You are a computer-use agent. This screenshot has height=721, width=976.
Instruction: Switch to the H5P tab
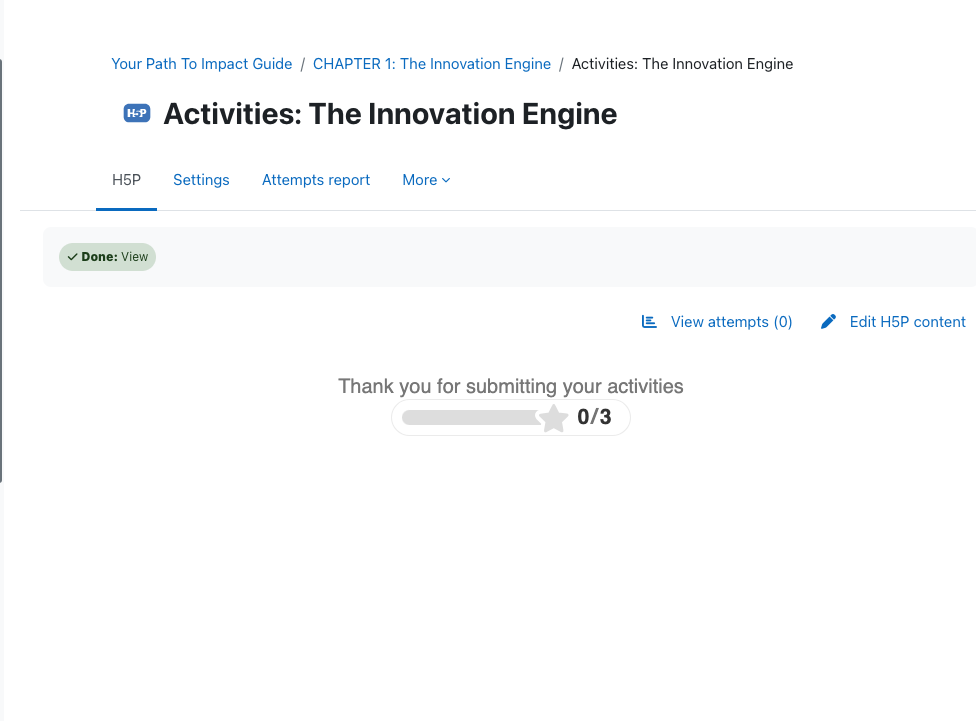click(126, 180)
